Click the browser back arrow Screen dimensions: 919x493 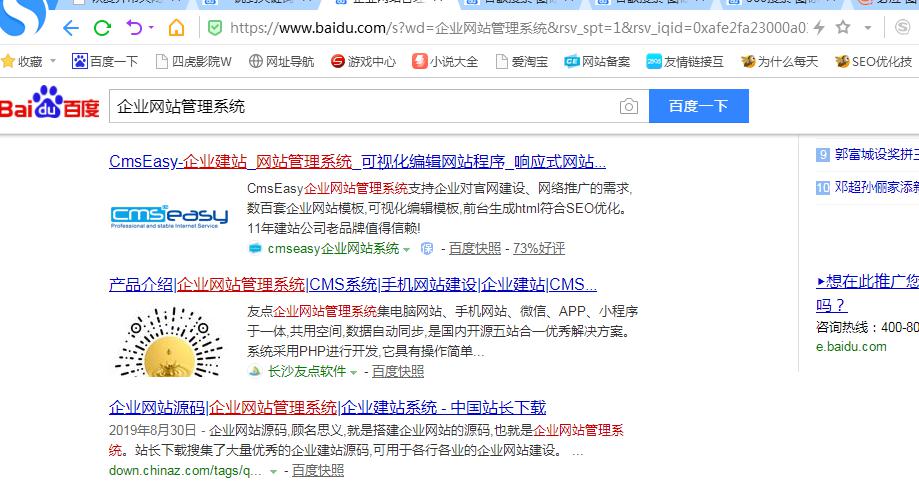click(x=71, y=27)
